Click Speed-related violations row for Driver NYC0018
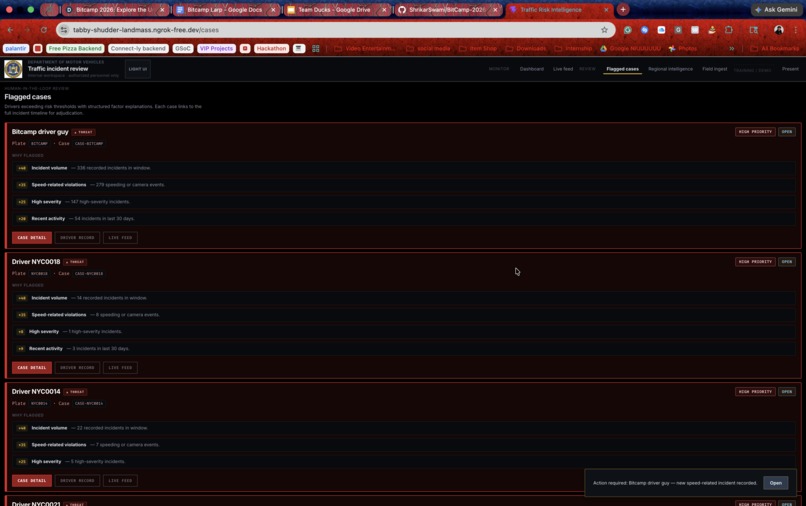 coord(404,315)
